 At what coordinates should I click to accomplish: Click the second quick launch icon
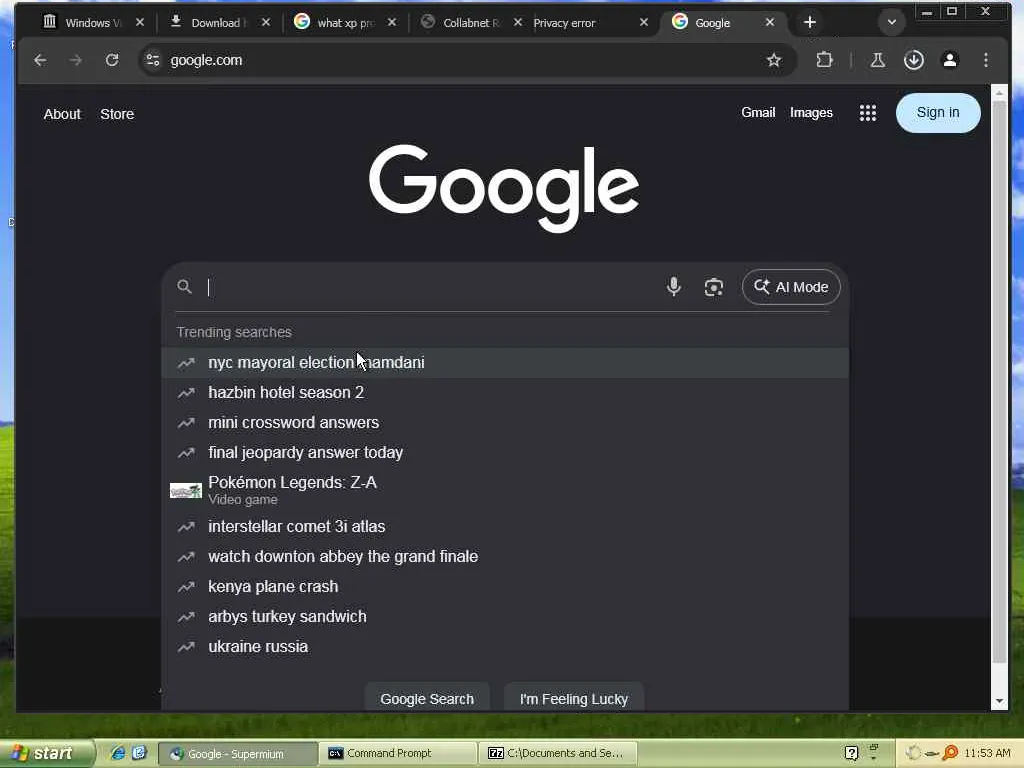point(139,753)
